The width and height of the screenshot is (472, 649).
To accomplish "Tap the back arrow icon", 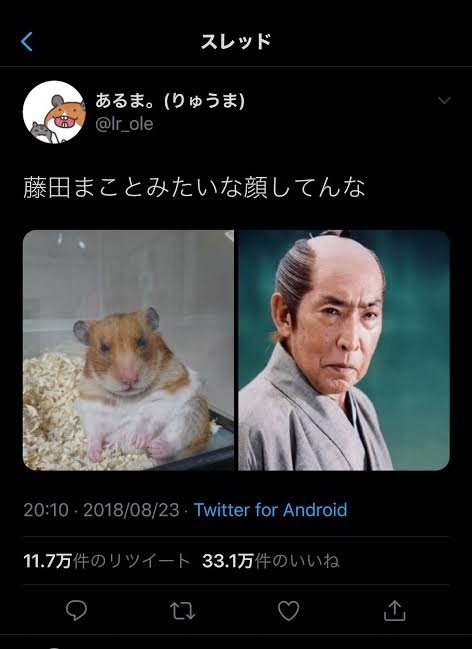I will click(x=26, y=42).
